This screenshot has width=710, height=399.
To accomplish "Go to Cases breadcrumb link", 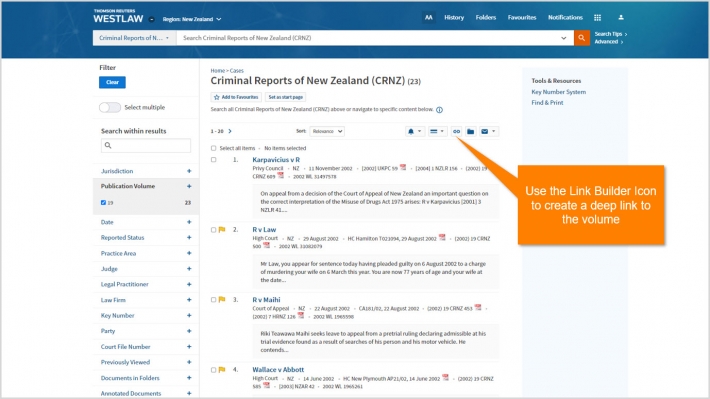I will (x=236, y=71).
